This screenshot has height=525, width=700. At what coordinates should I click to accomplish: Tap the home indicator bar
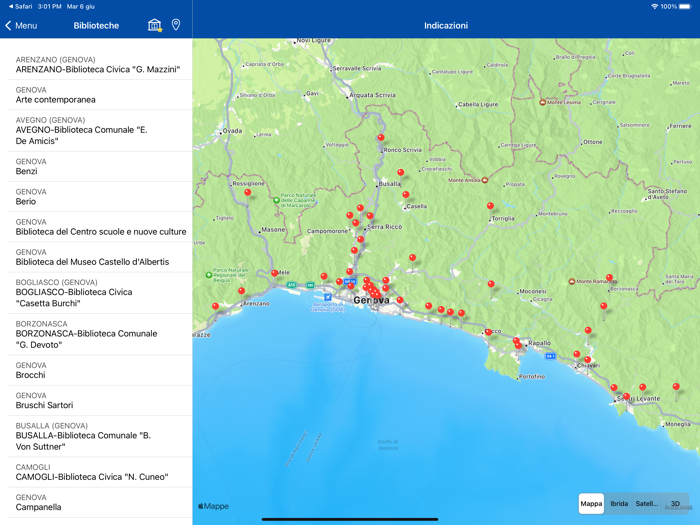point(350,519)
